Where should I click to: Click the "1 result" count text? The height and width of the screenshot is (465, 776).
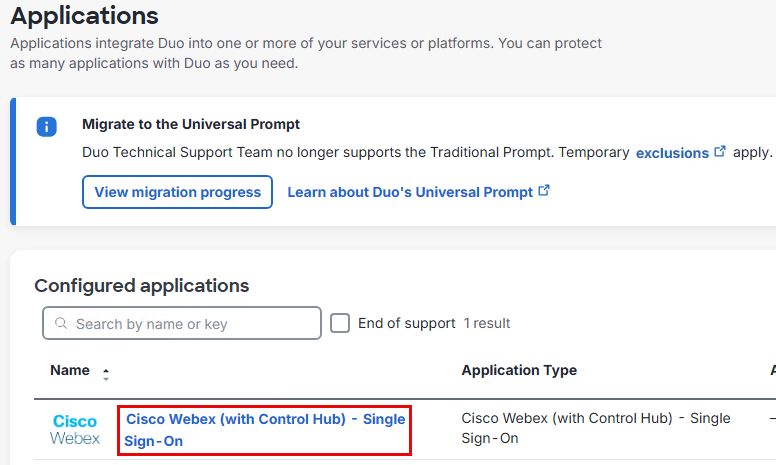click(487, 323)
